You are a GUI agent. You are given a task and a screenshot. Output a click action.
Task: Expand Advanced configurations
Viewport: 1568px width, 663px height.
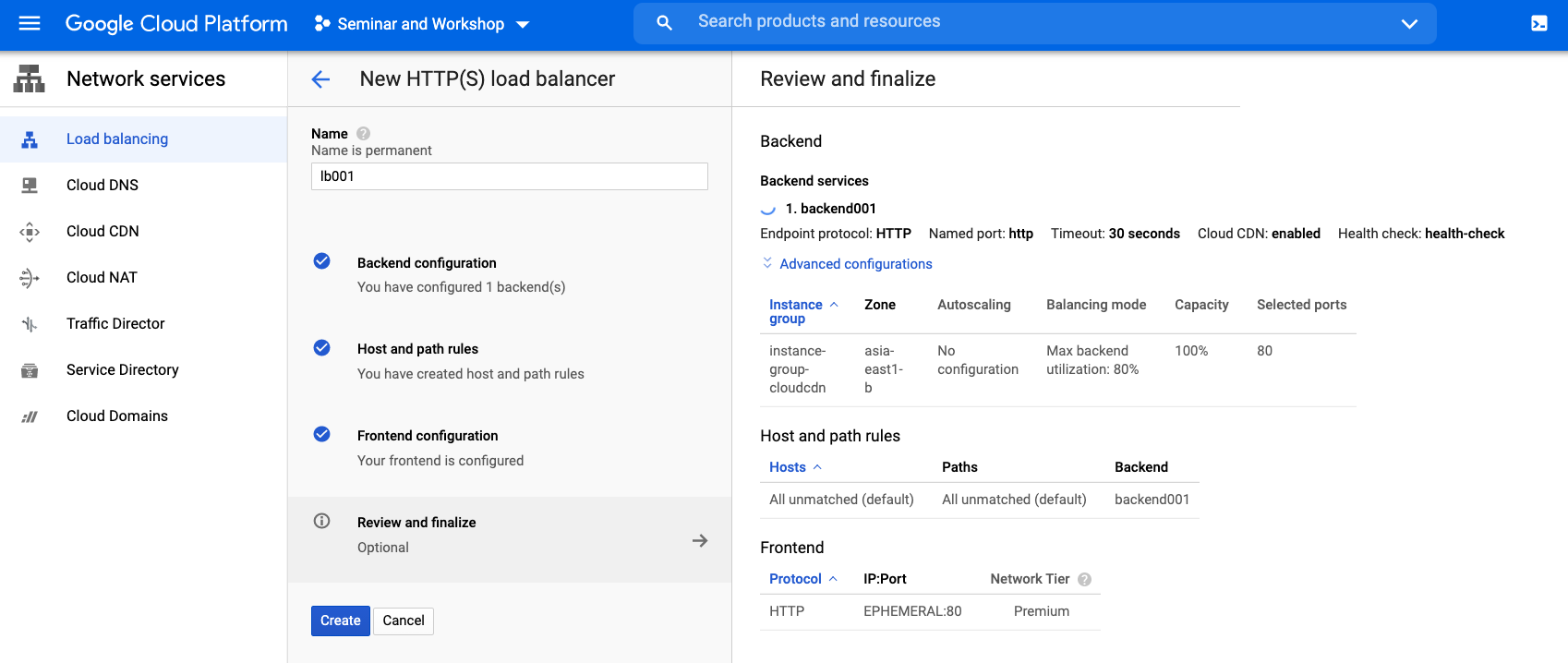point(847,264)
